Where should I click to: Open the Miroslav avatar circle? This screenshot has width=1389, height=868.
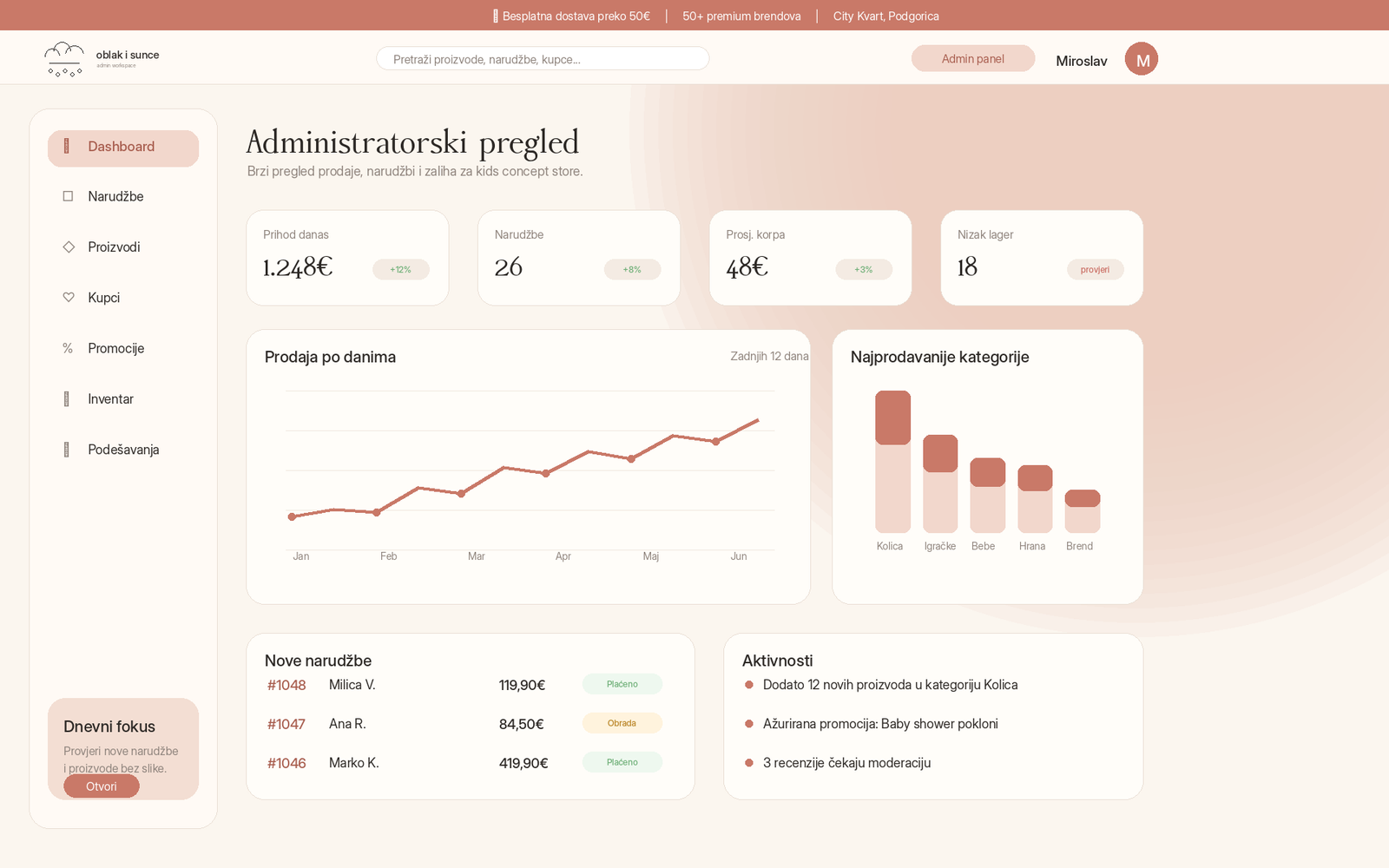(1142, 59)
